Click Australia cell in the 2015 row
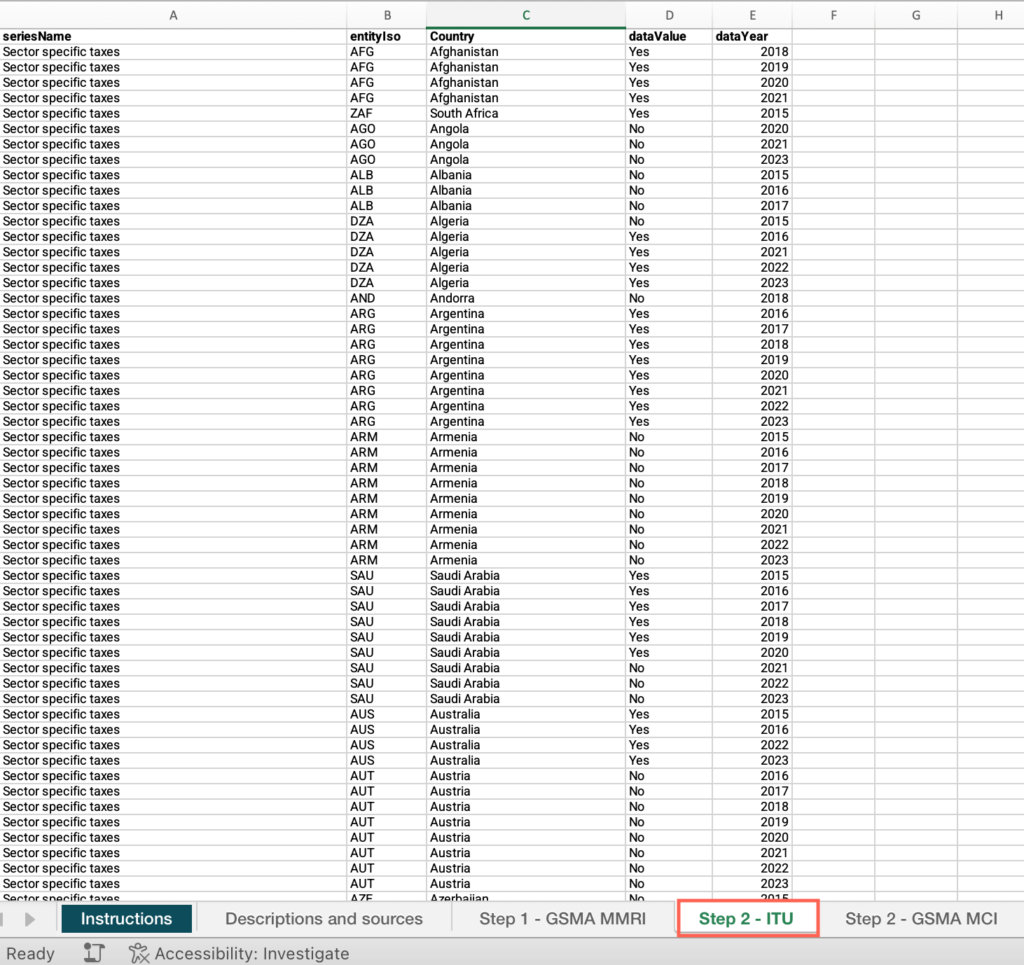Screen dimensions: 1024x965 pyautogui.click(x=526, y=714)
